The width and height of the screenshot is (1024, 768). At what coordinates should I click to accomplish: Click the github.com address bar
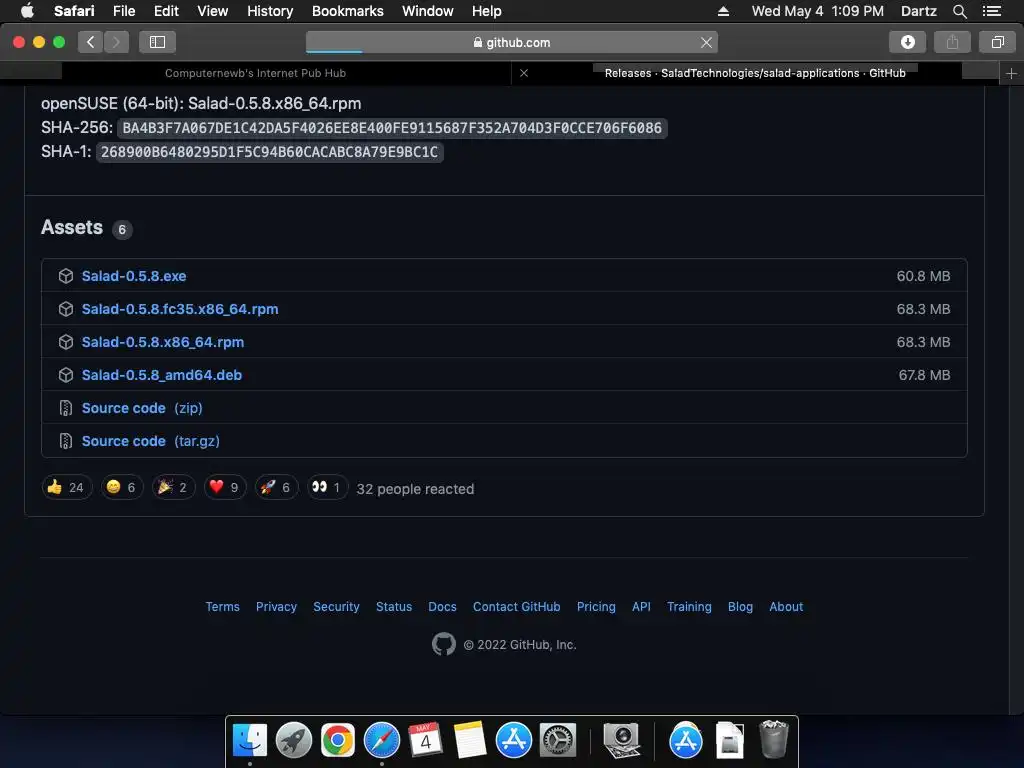pos(511,42)
